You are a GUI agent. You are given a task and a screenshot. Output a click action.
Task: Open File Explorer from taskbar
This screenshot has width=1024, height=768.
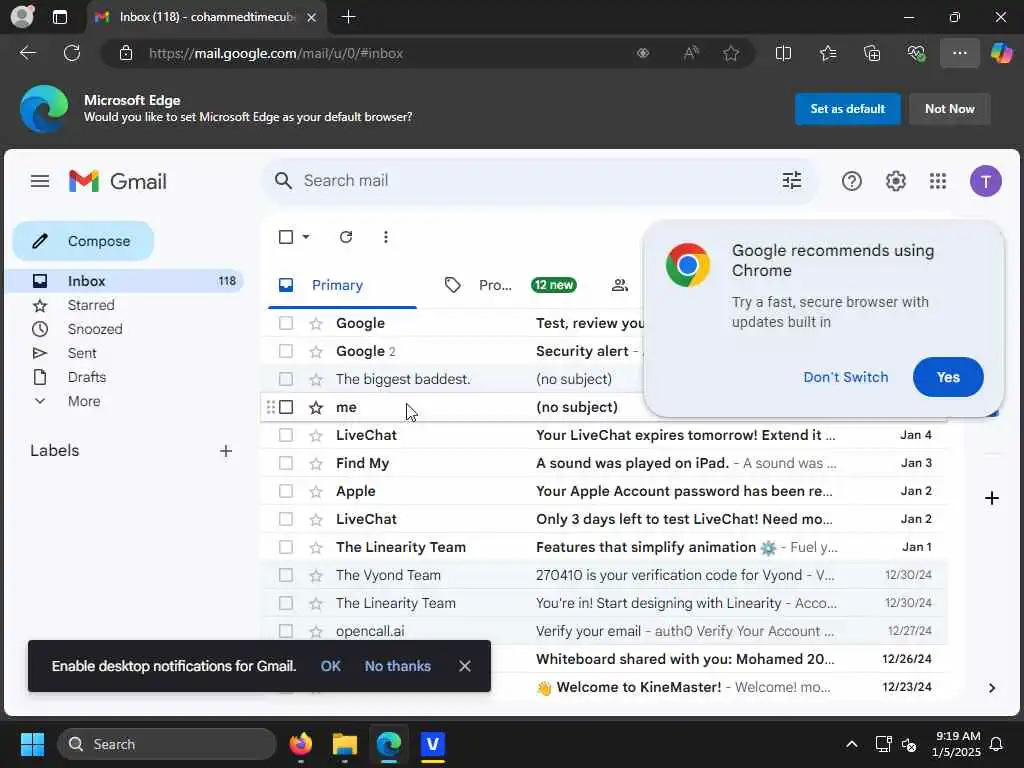click(344, 744)
